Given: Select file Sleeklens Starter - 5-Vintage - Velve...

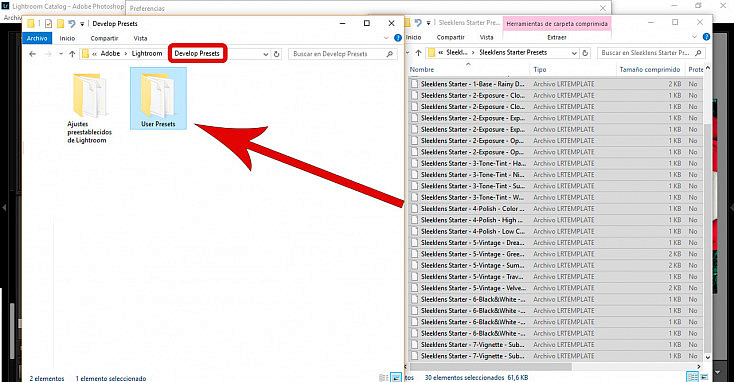Looking at the screenshot, I should pyautogui.click(x=473, y=288).
